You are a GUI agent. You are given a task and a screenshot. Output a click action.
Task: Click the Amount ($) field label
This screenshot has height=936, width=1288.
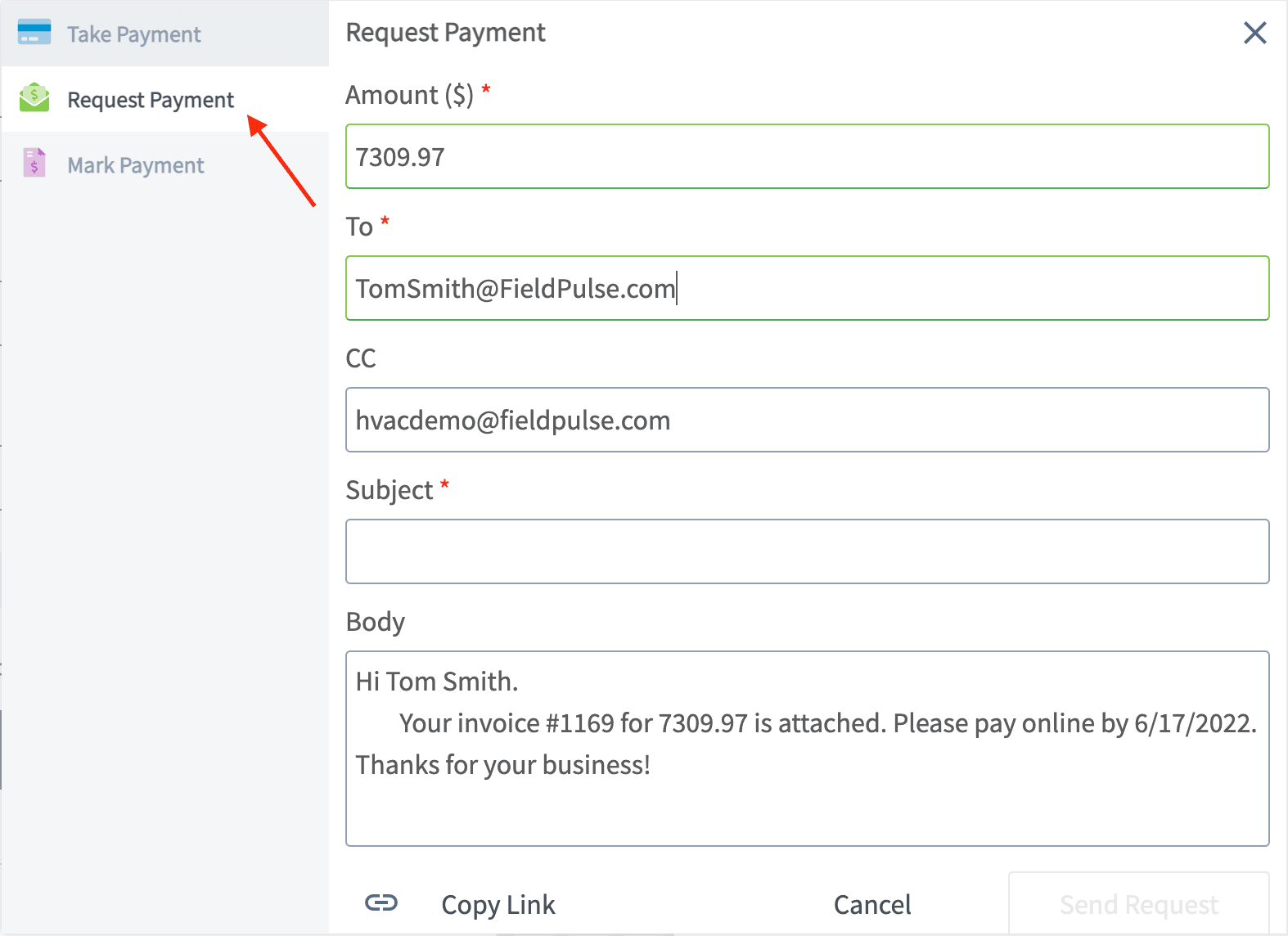[409, 95]
